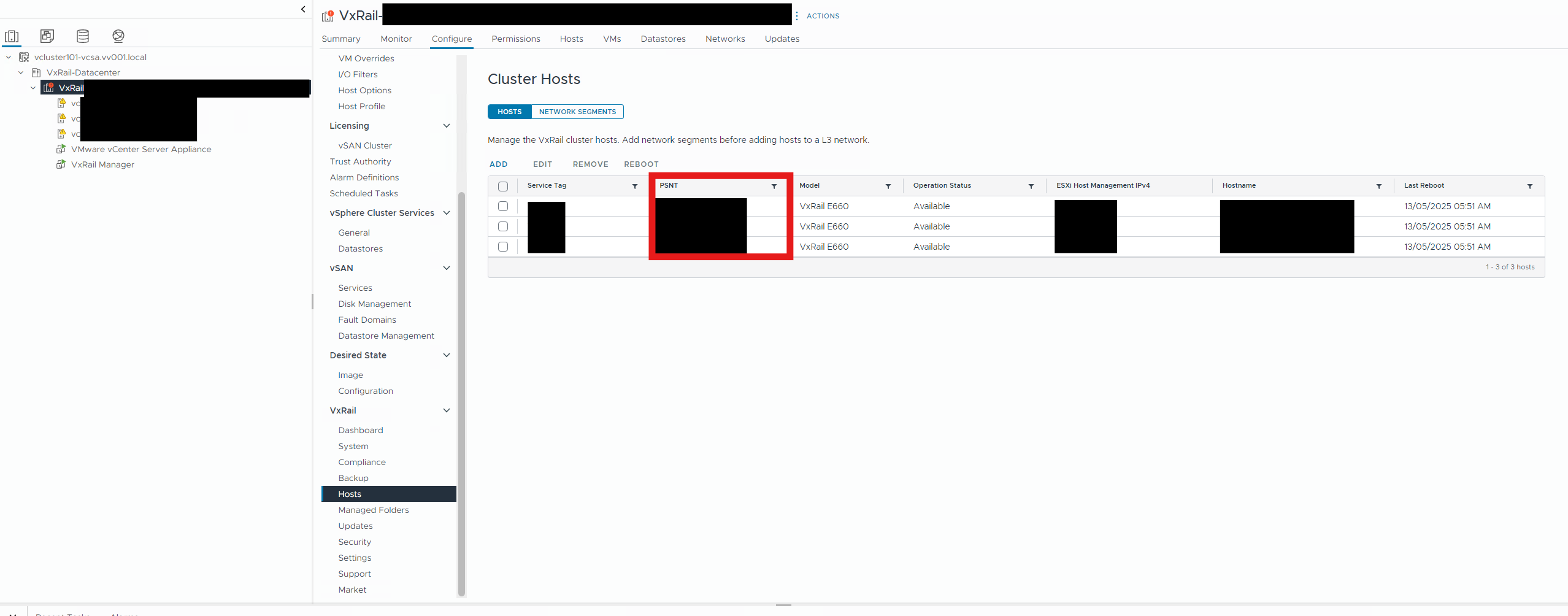
Task: Click the VMware vCenter Server Appliance VM icon
Action: [x=61, y=149]
